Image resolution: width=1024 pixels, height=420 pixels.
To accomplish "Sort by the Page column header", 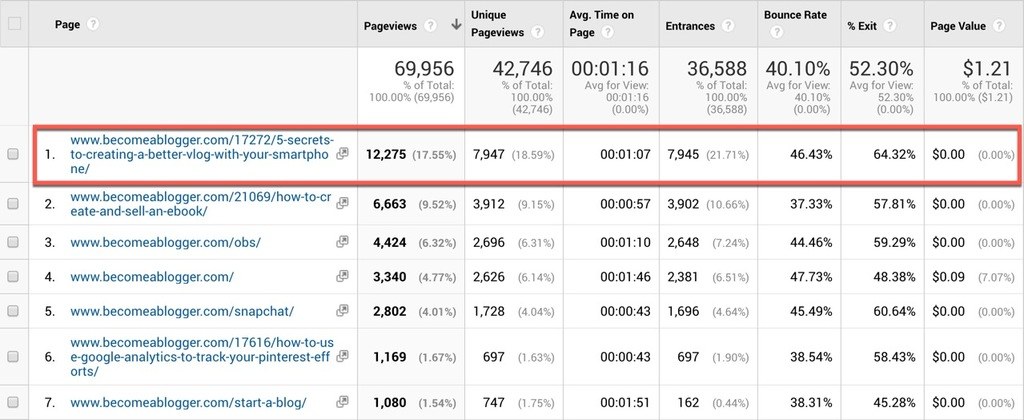I will click(67, 24).
